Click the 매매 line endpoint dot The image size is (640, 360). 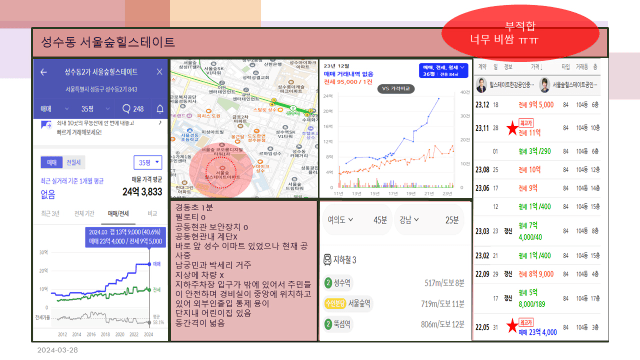(149, 264)
